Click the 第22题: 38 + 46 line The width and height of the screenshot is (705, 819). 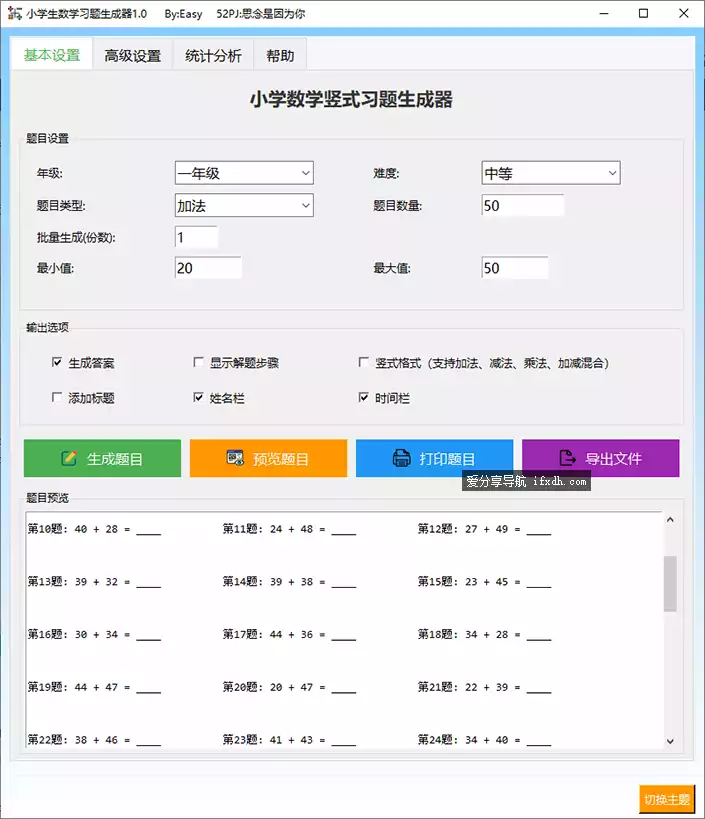click(x=94, y=740)
